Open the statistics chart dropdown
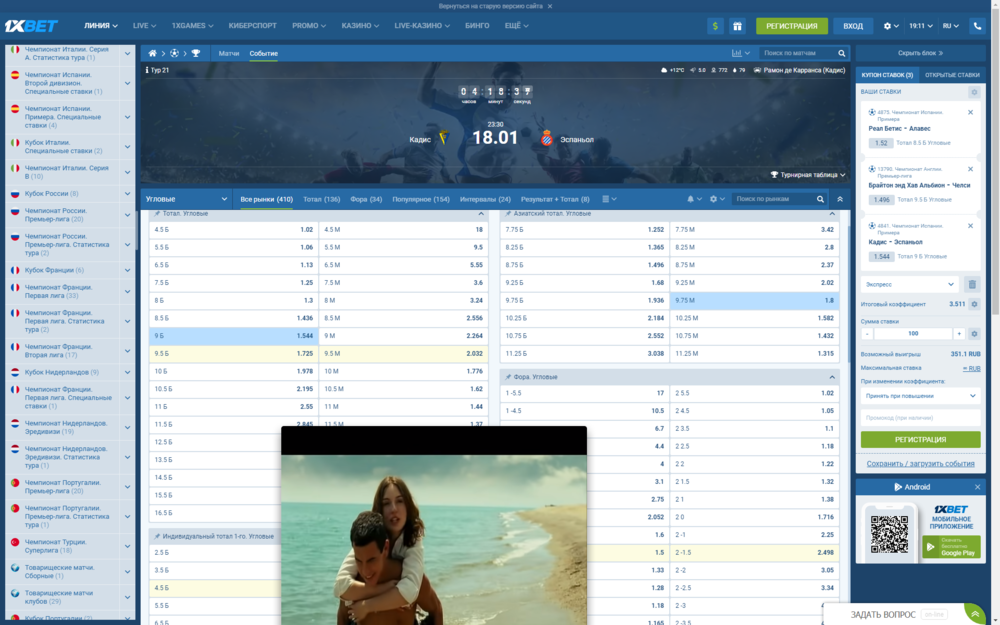The height and width of the screenshot is (625, 1000). 740,54
